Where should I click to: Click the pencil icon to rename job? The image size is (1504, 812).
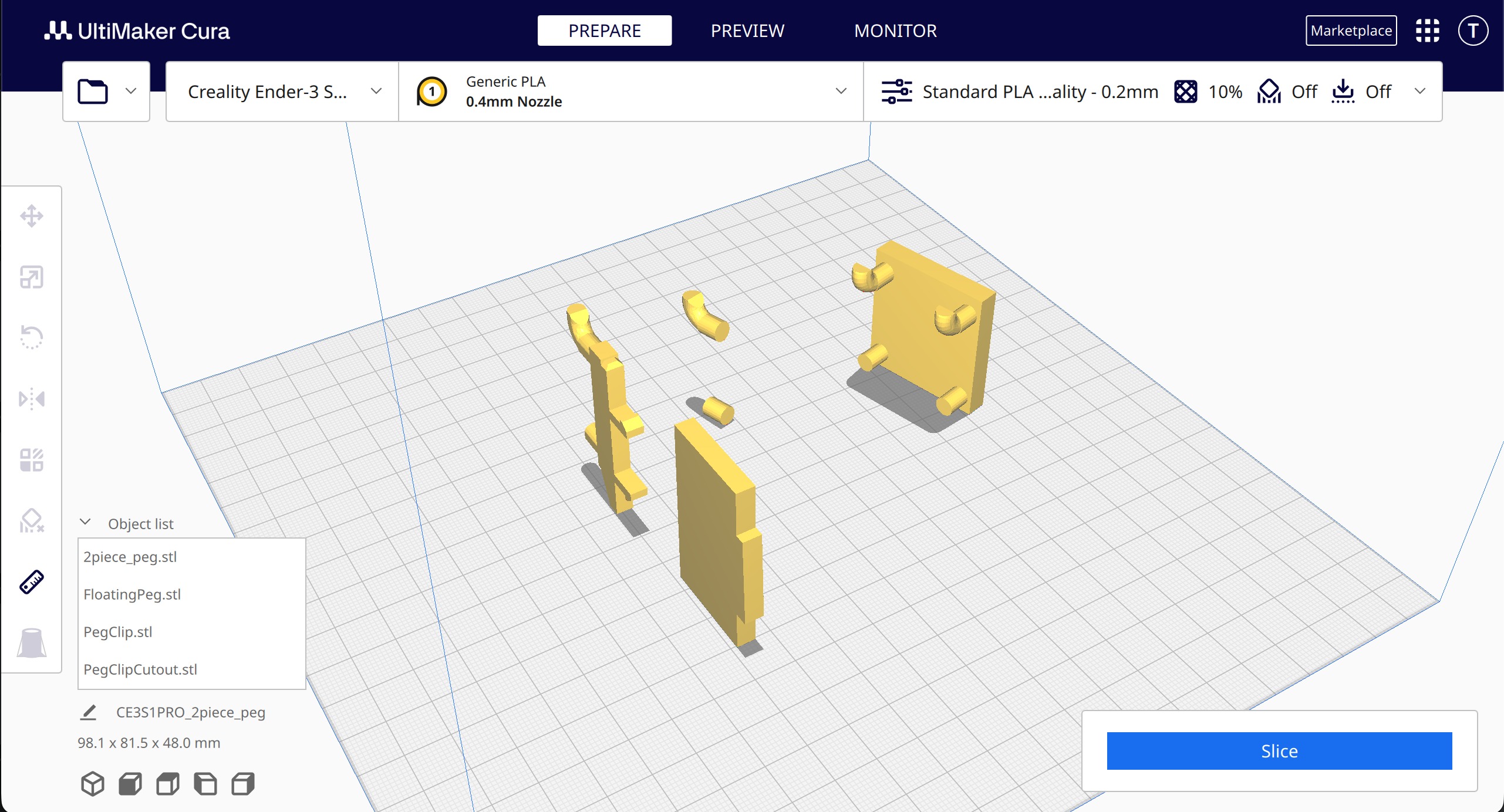tap(88, 712)
